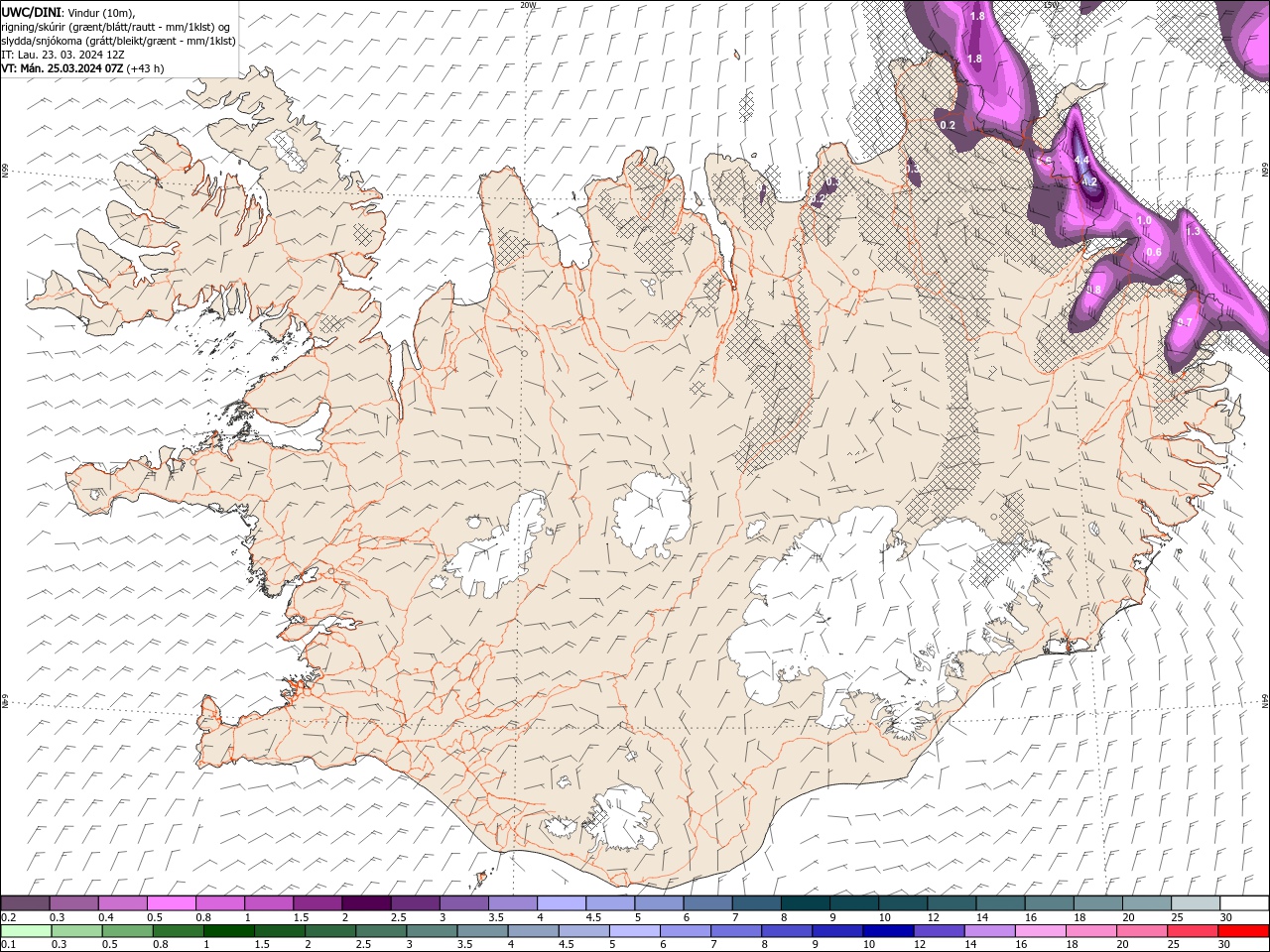Click the 1.0 precipitation value on the map
The image size is (1270, 952).
[x=1144, y=221]
